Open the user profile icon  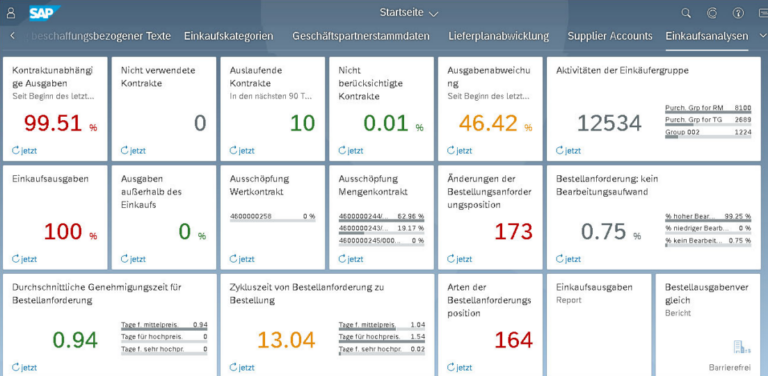point(10,13)
